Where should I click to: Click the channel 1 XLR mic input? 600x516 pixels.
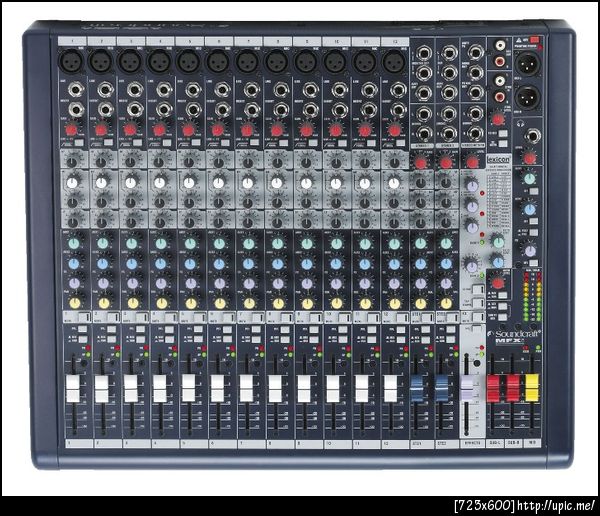click(x=71, y=61)
